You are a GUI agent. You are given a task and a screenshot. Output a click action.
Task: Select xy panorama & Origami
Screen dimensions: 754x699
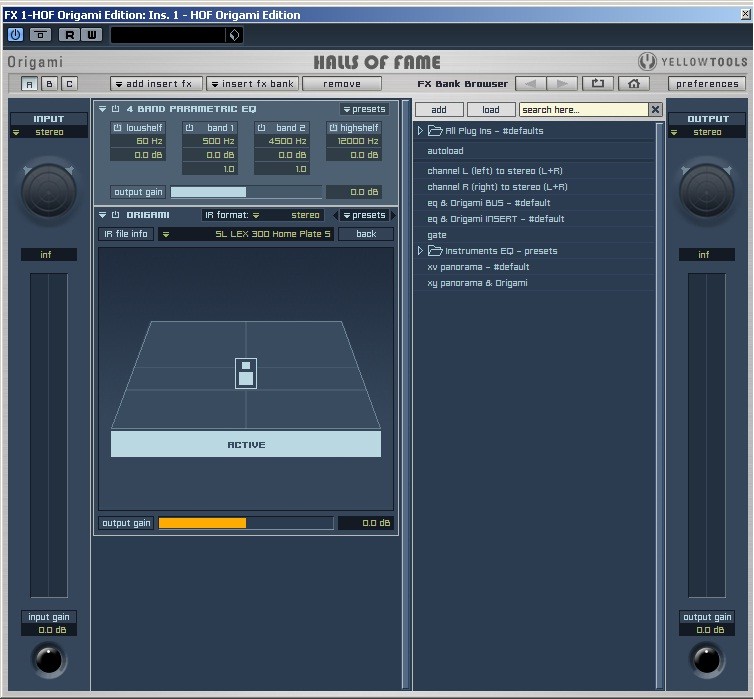click(534, 283)
